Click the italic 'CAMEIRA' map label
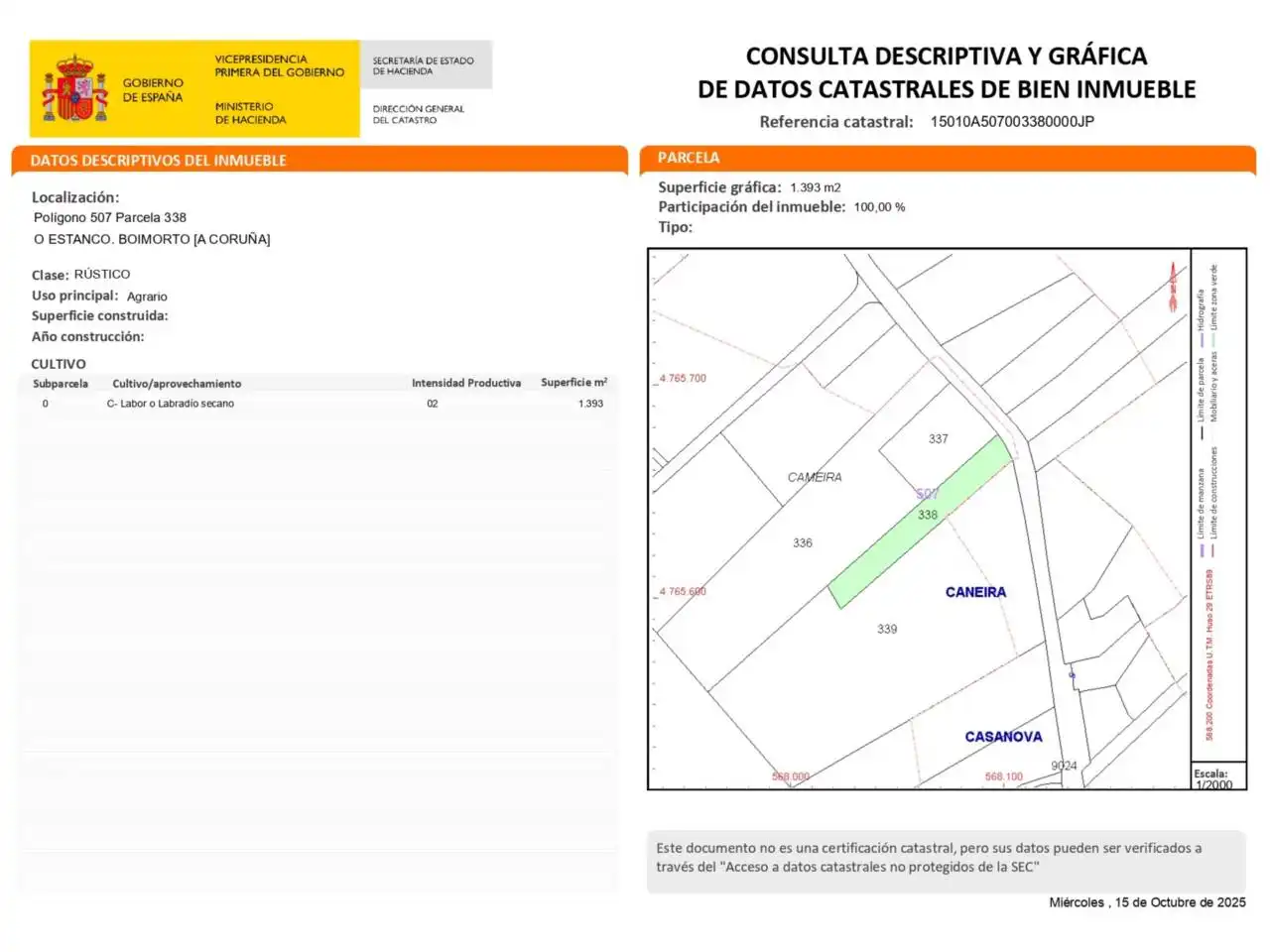The image size is (1270, 952). tap(815, 477)
